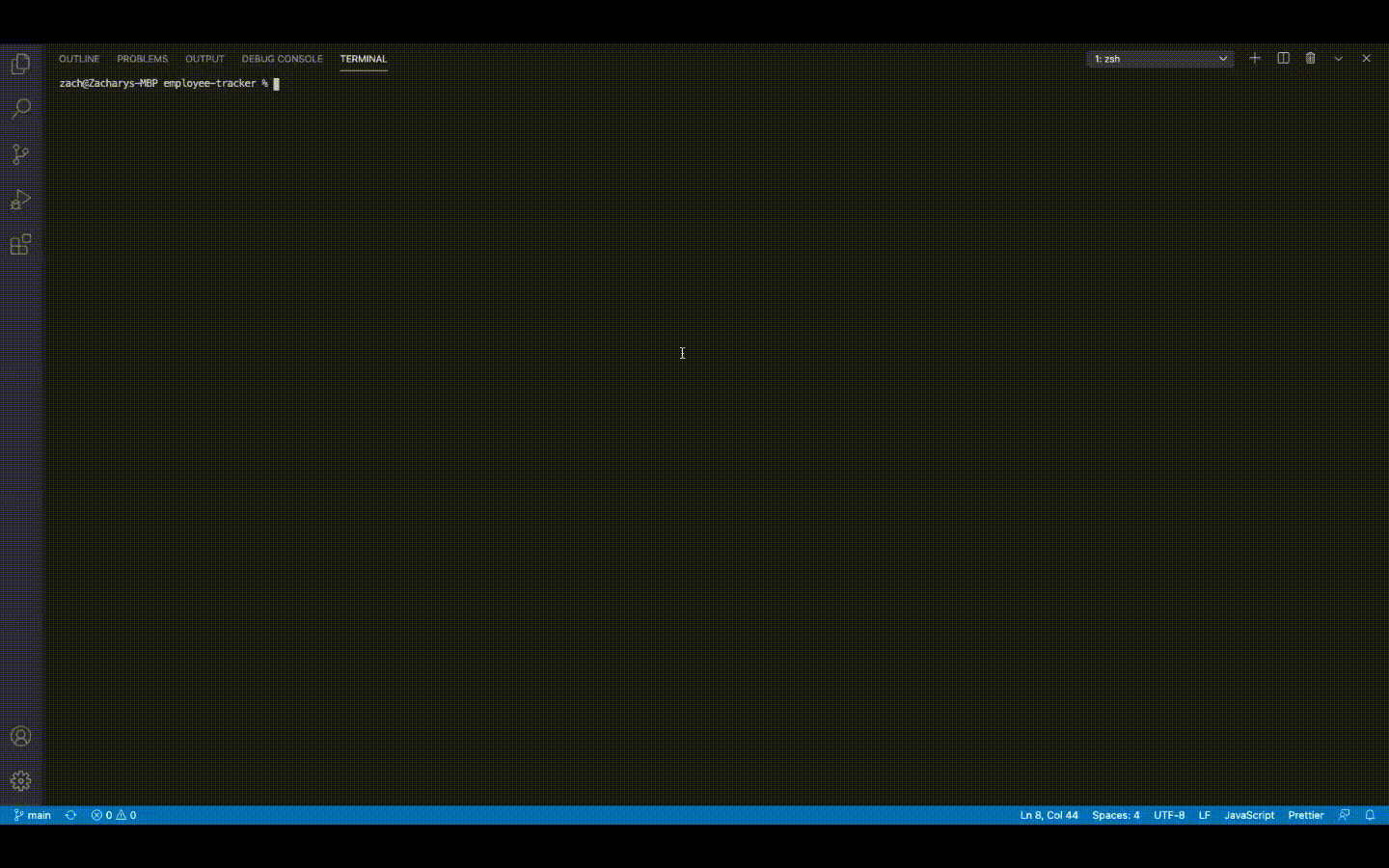The height and width of the screenshot is (868, 1389).
Task: Switch to the DEBUG CONSOLE tab
Action: click(x=282, y=59)
